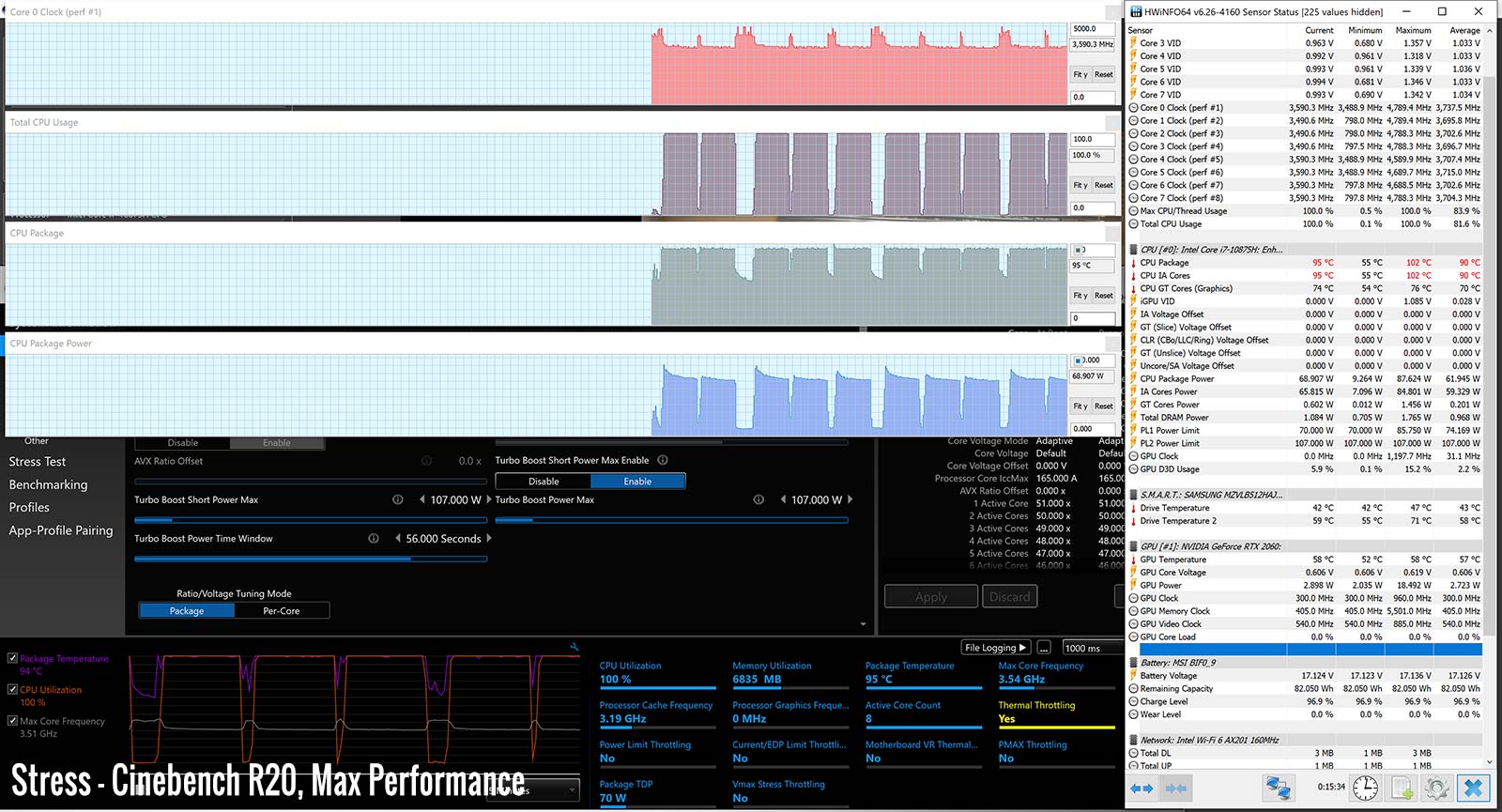Adjust the Turbo Boost Power Time Window slider
This screenshot has height=812, width=1502.
coord(311,559)
